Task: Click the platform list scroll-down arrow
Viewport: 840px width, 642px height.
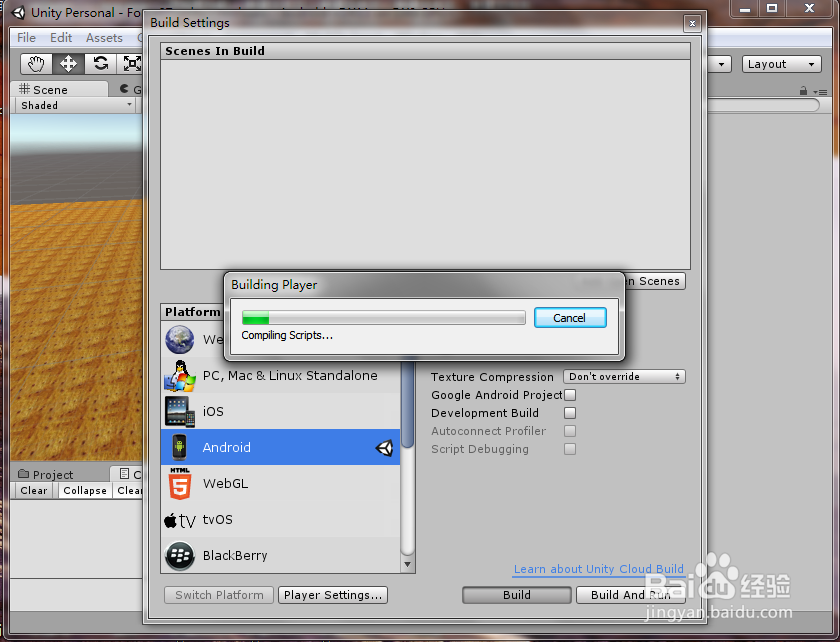Action: point(408,564)
